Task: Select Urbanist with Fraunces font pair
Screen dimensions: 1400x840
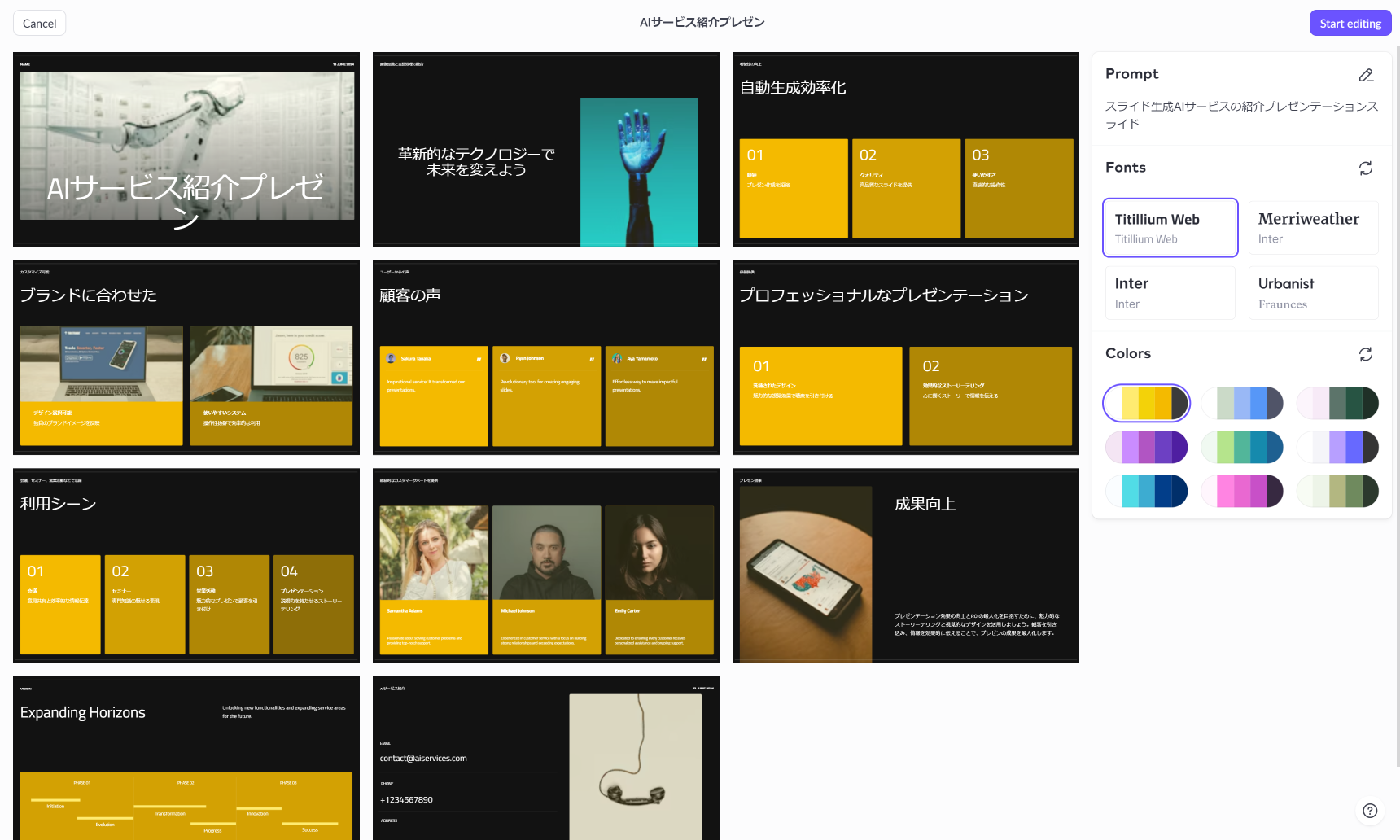Action: (1313, 293)
